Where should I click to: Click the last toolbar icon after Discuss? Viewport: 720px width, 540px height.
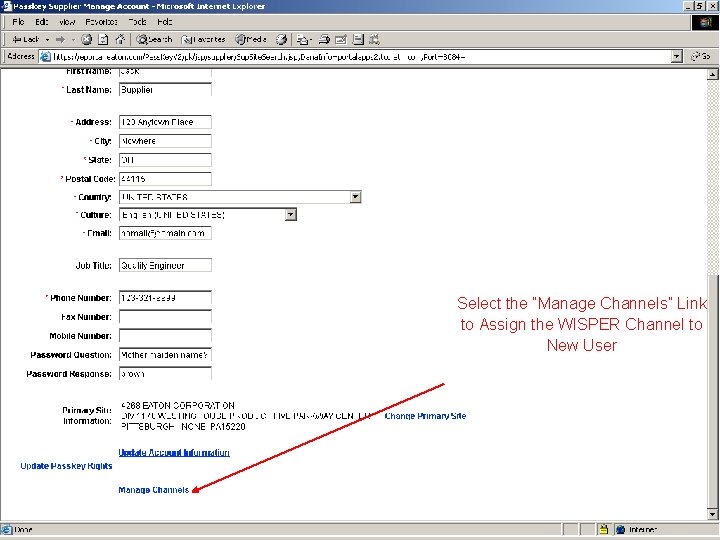point(374,39)
